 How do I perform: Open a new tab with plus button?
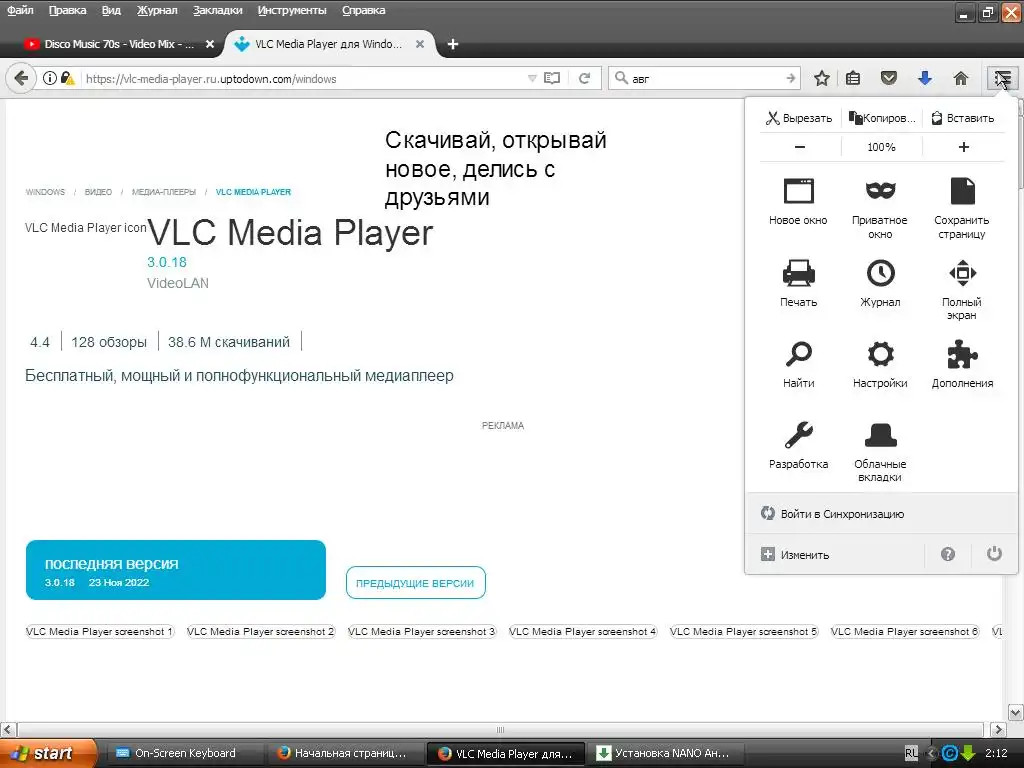click(453, 44)
